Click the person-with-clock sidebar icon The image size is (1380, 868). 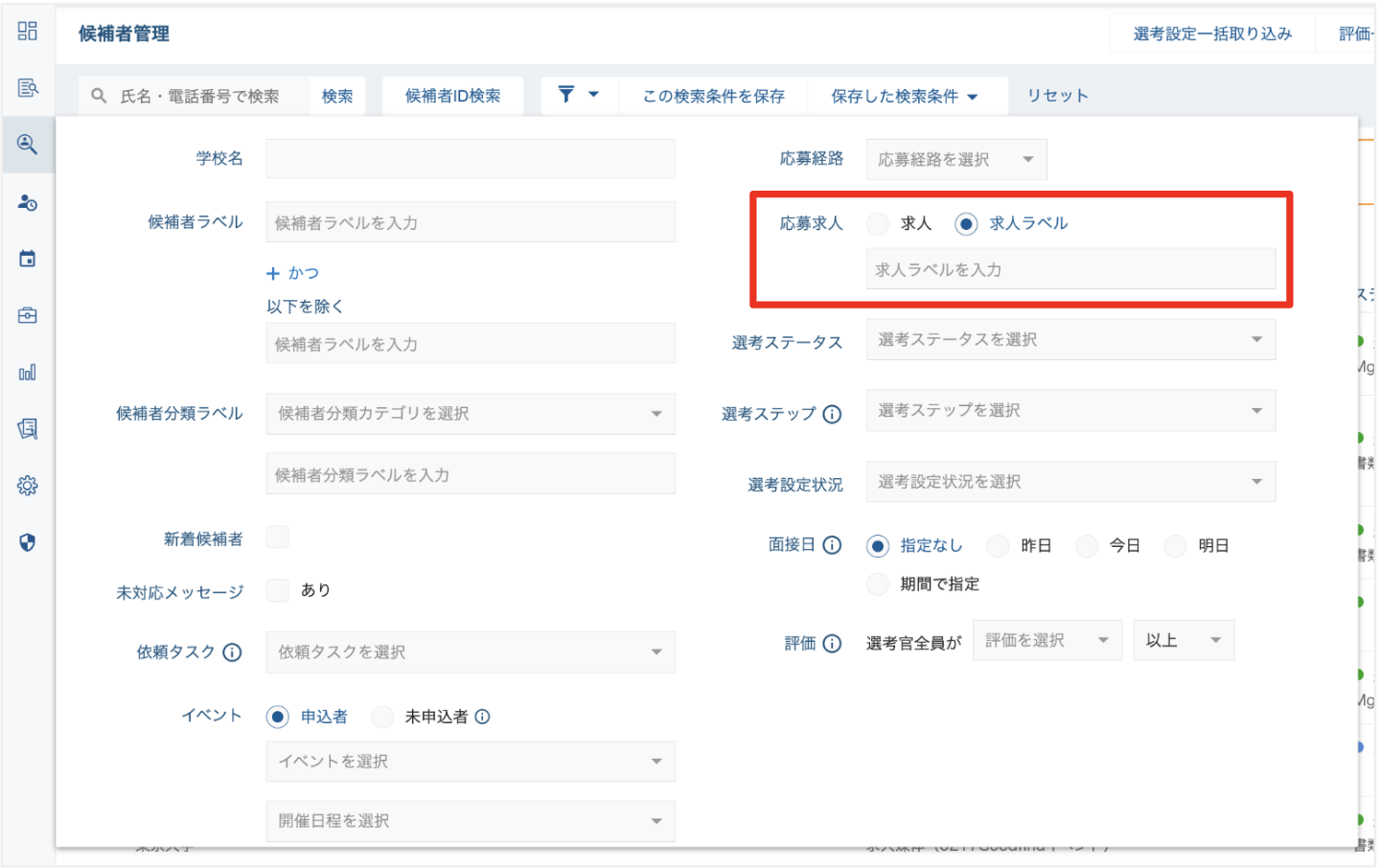[28, 201]
